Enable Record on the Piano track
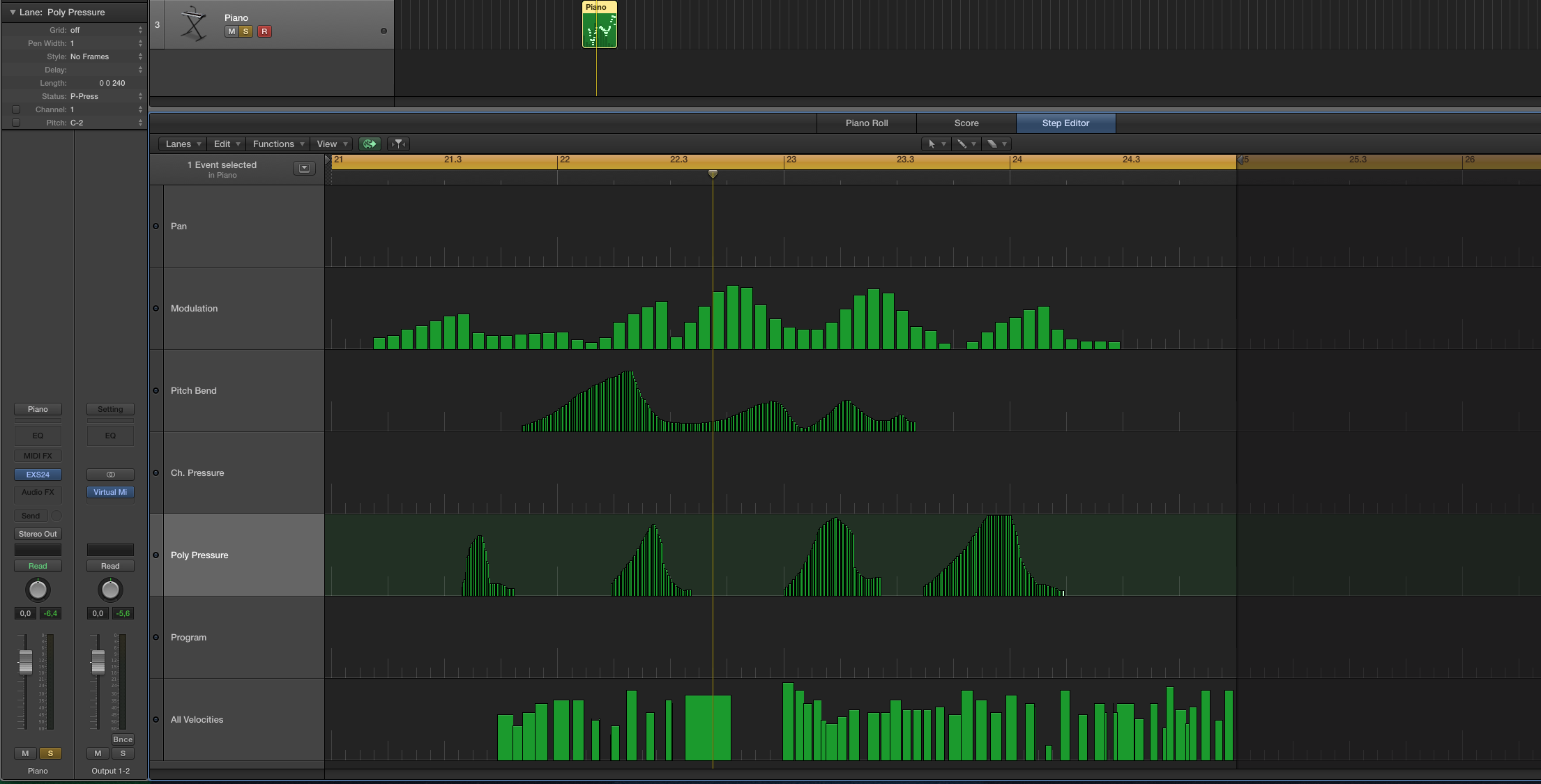This screenshot has height=784, width=1541. [264, 31]
